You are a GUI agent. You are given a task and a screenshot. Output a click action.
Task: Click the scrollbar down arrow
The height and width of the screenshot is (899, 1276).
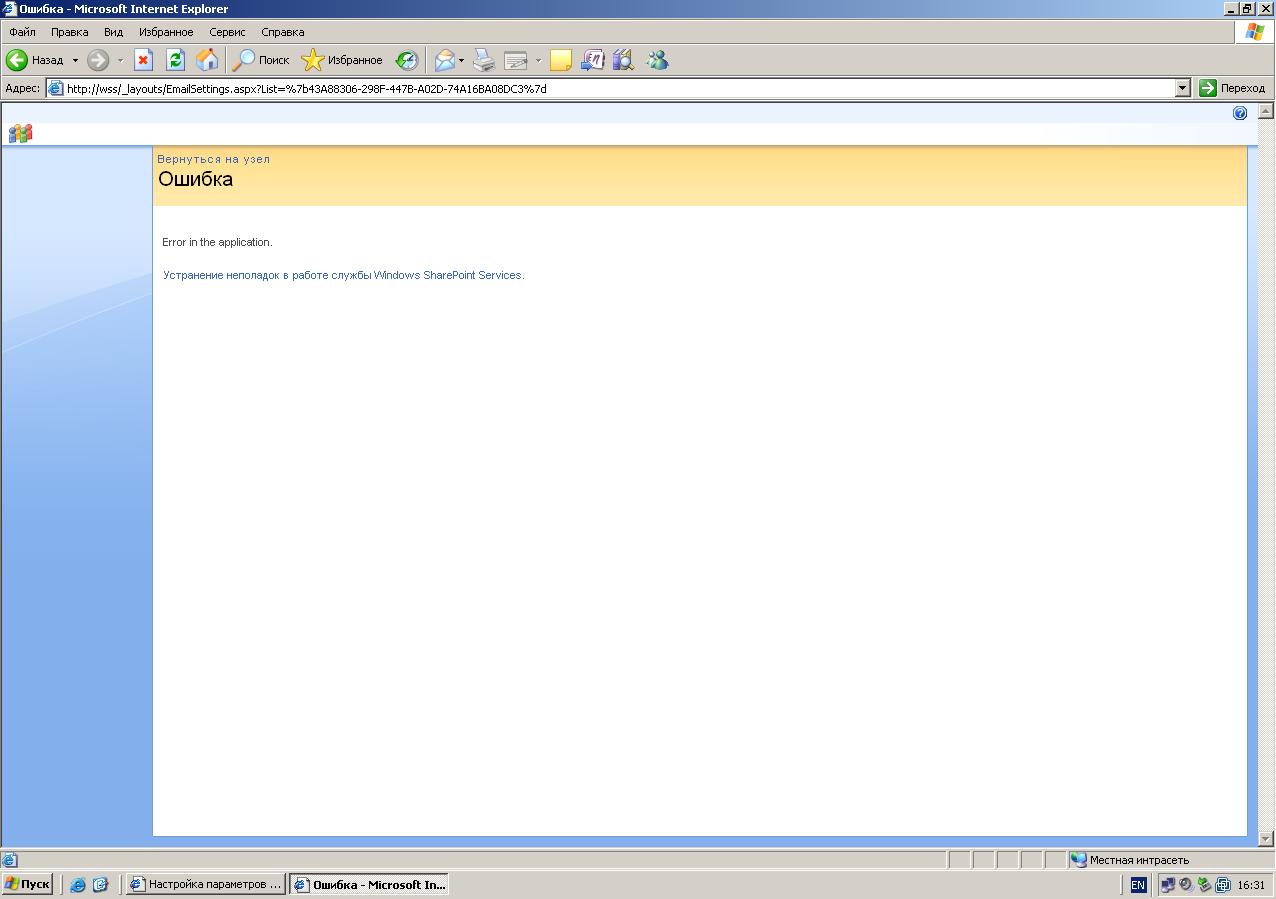point(1266,838)
